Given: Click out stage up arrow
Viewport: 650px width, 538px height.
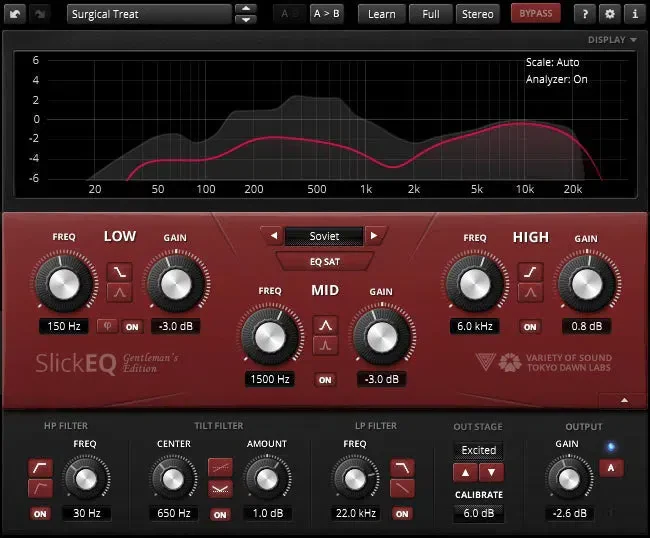Looking at the screenshot, I should click(x=466, y=473).
